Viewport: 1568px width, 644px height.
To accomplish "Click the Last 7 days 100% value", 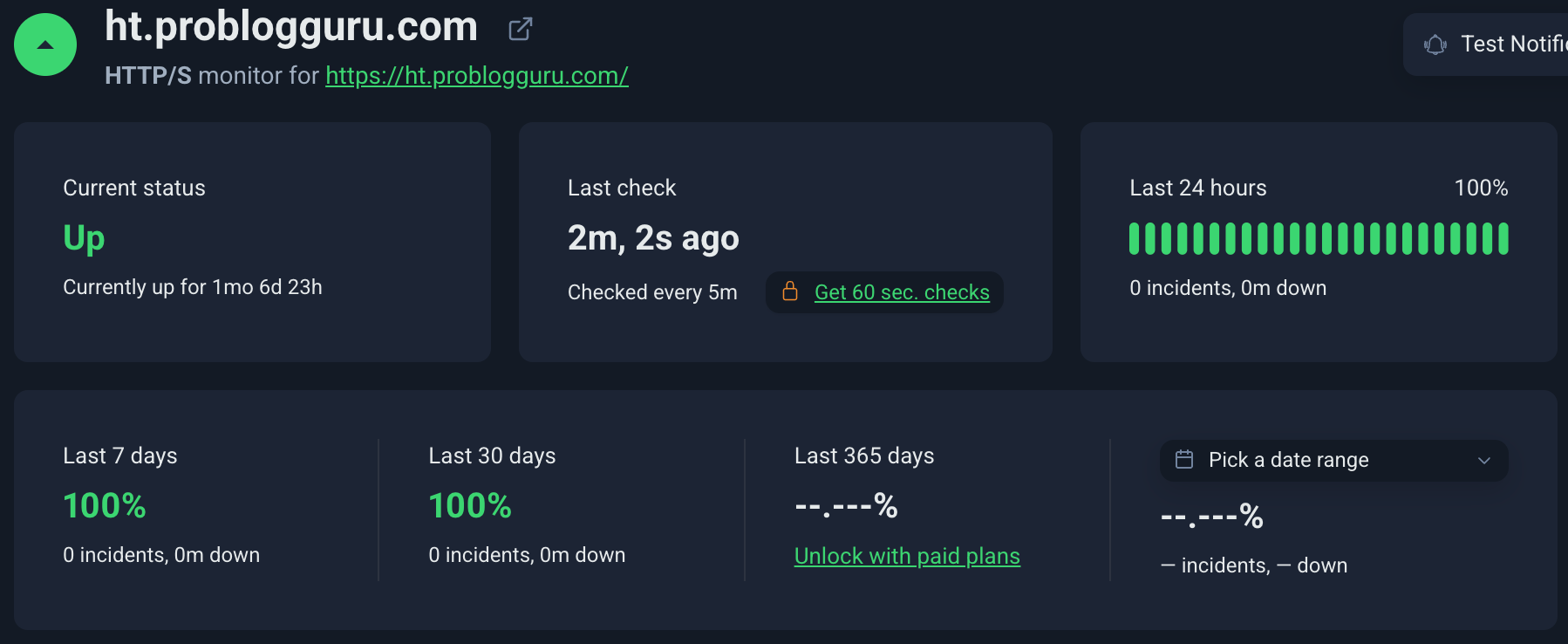I will pyautogui.click(x=105, y=506).
